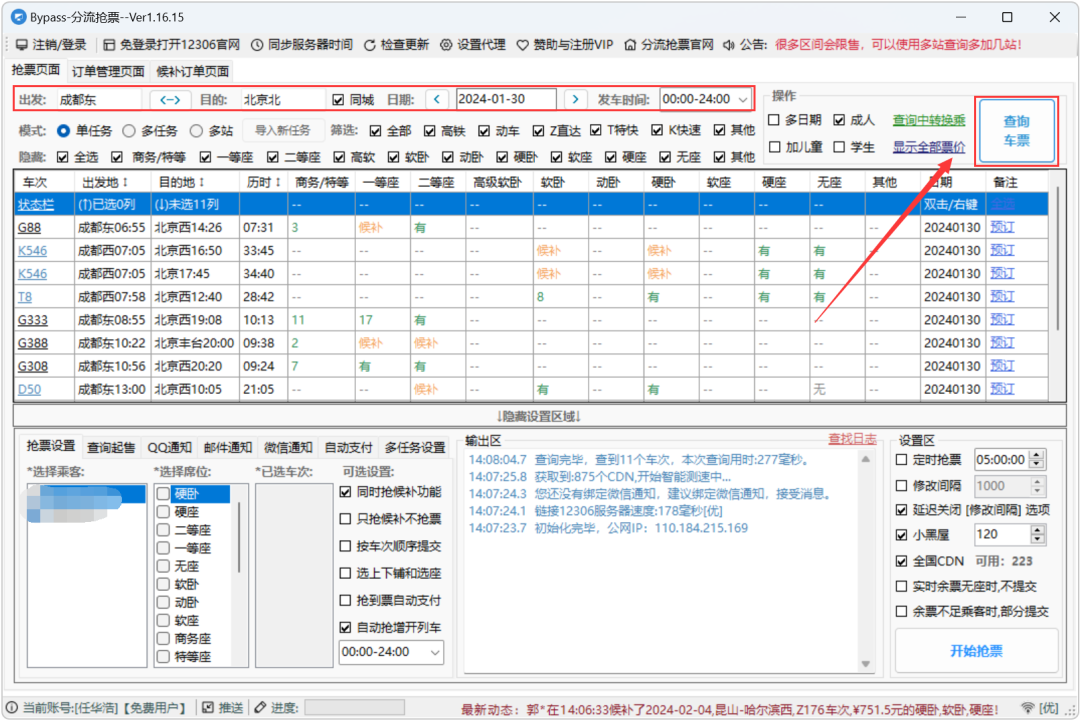Viewport: 1080px width, 721px height.
Task: Sync server time via clock icon
Action: pos(258,45)
